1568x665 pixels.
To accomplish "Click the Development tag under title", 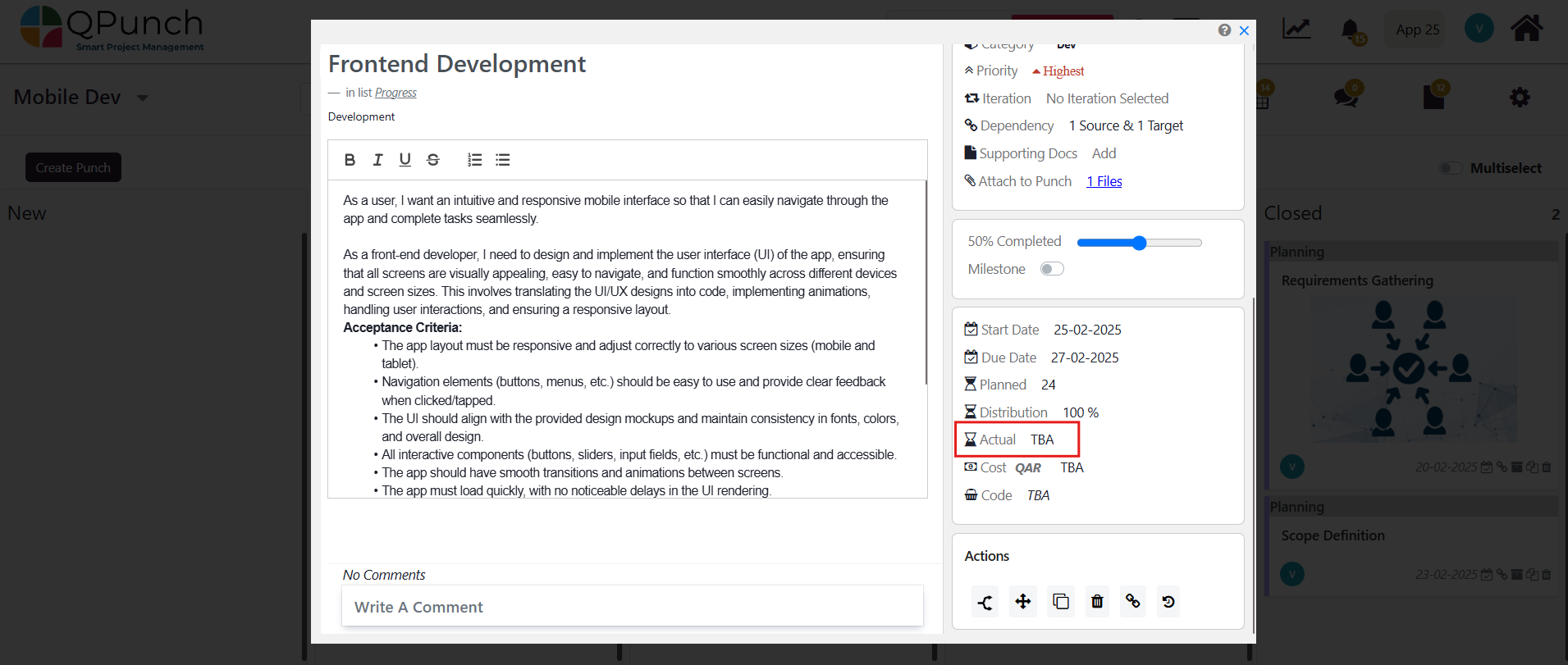I will (361, 116).
